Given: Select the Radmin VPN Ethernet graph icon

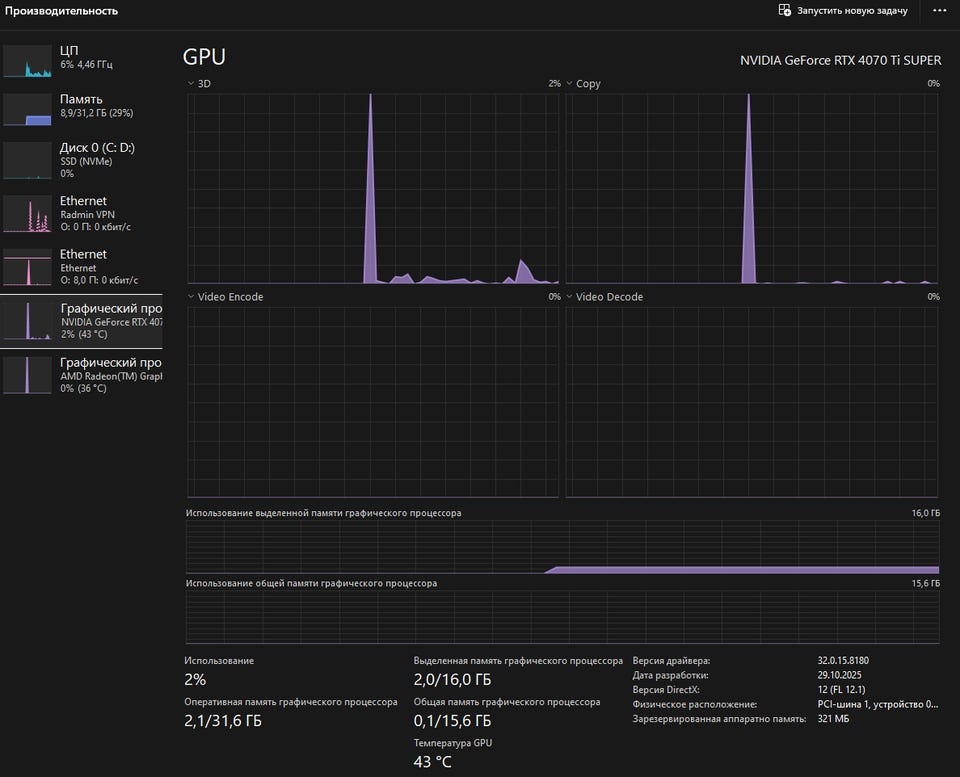Looking at the screenshot, I should click(28, 214).
